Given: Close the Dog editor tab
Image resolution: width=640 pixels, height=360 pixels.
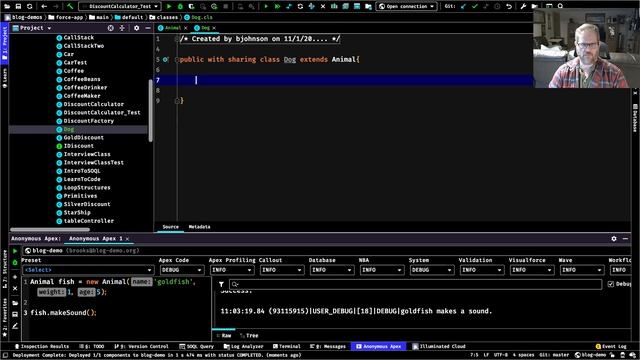Looking at the screenshot, I should (x=214, y=28).
